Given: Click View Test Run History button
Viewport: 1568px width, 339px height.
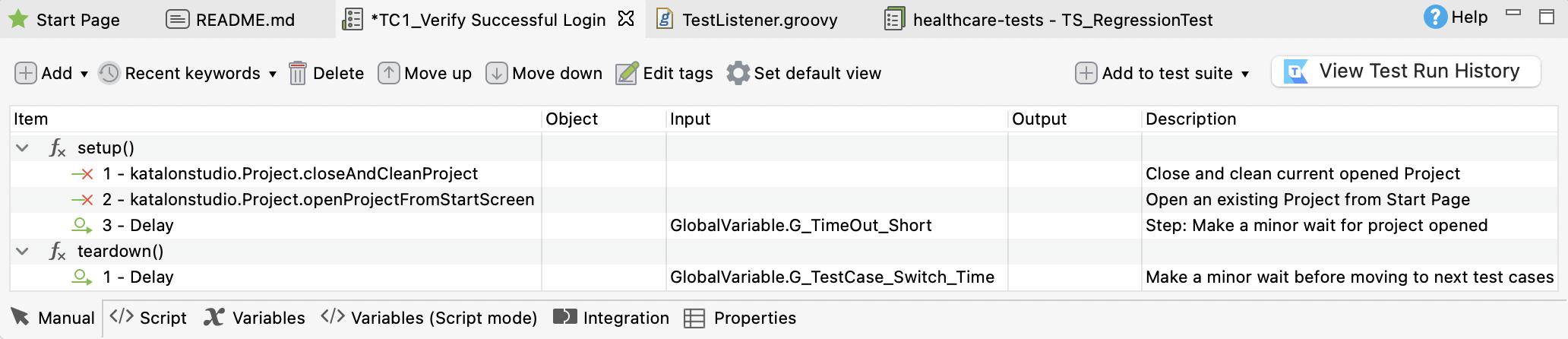Looking at the screenshot, I should pos(1405,71).
